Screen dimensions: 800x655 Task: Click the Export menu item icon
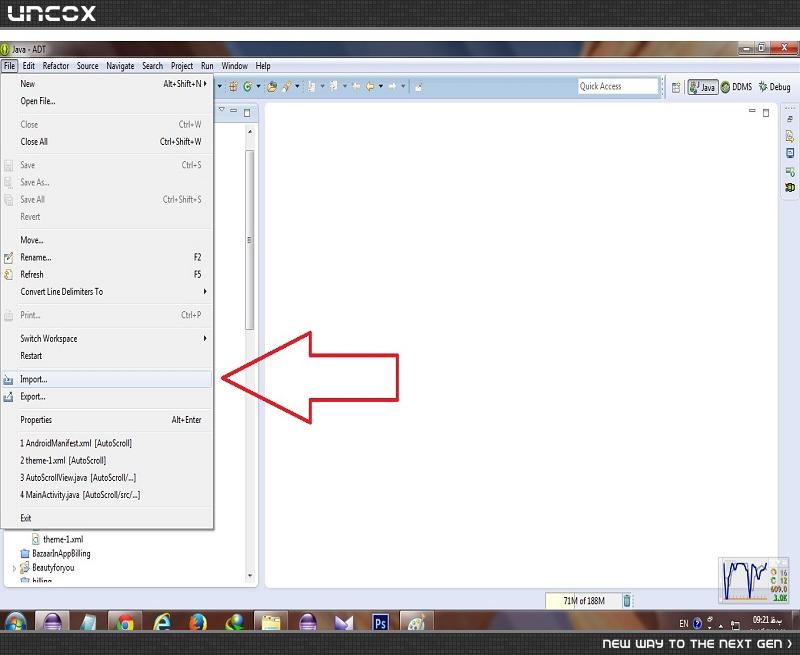tap(8, 397)
